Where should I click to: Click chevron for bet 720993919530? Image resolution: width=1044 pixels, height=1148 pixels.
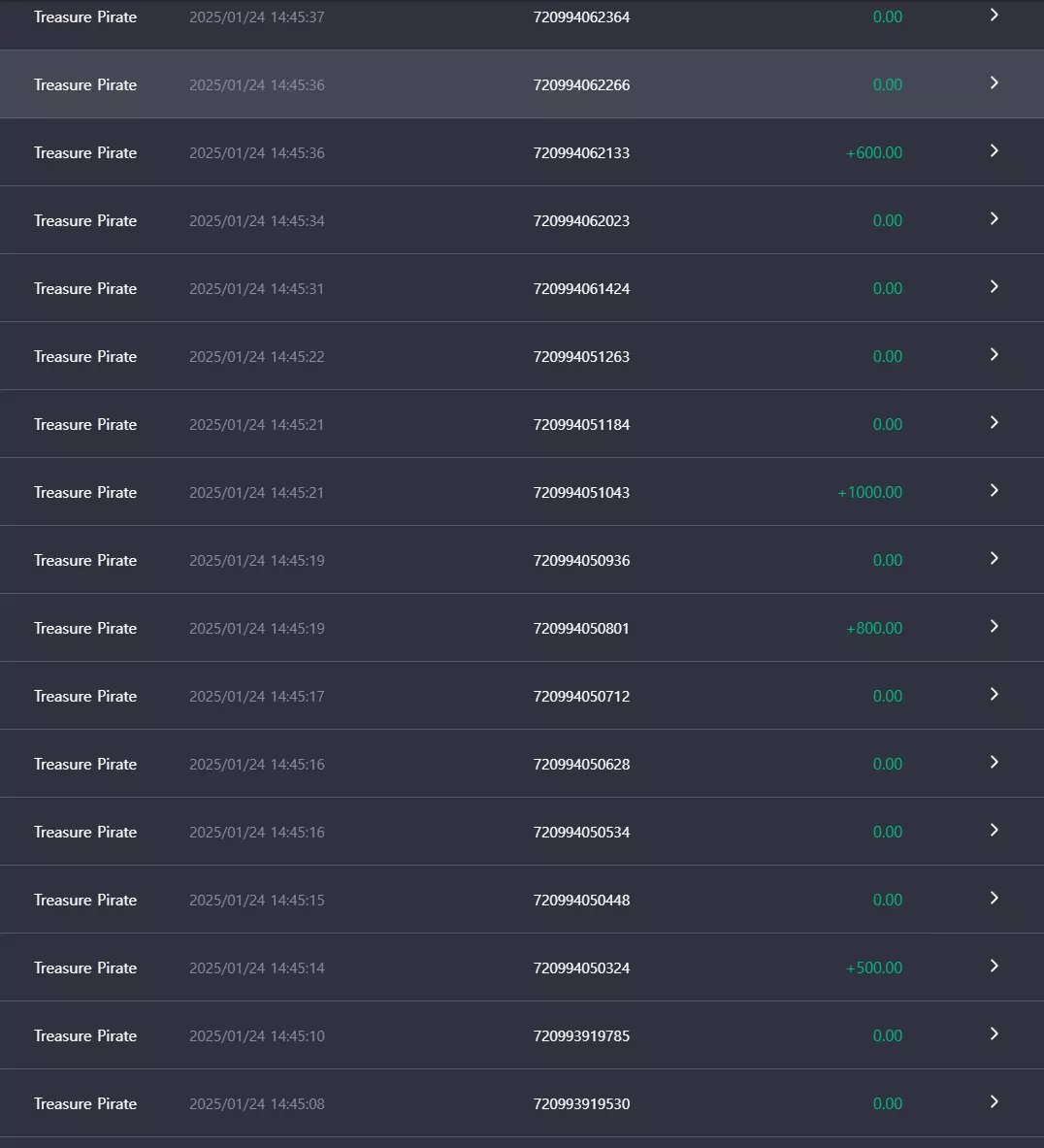click(994, 1101)
